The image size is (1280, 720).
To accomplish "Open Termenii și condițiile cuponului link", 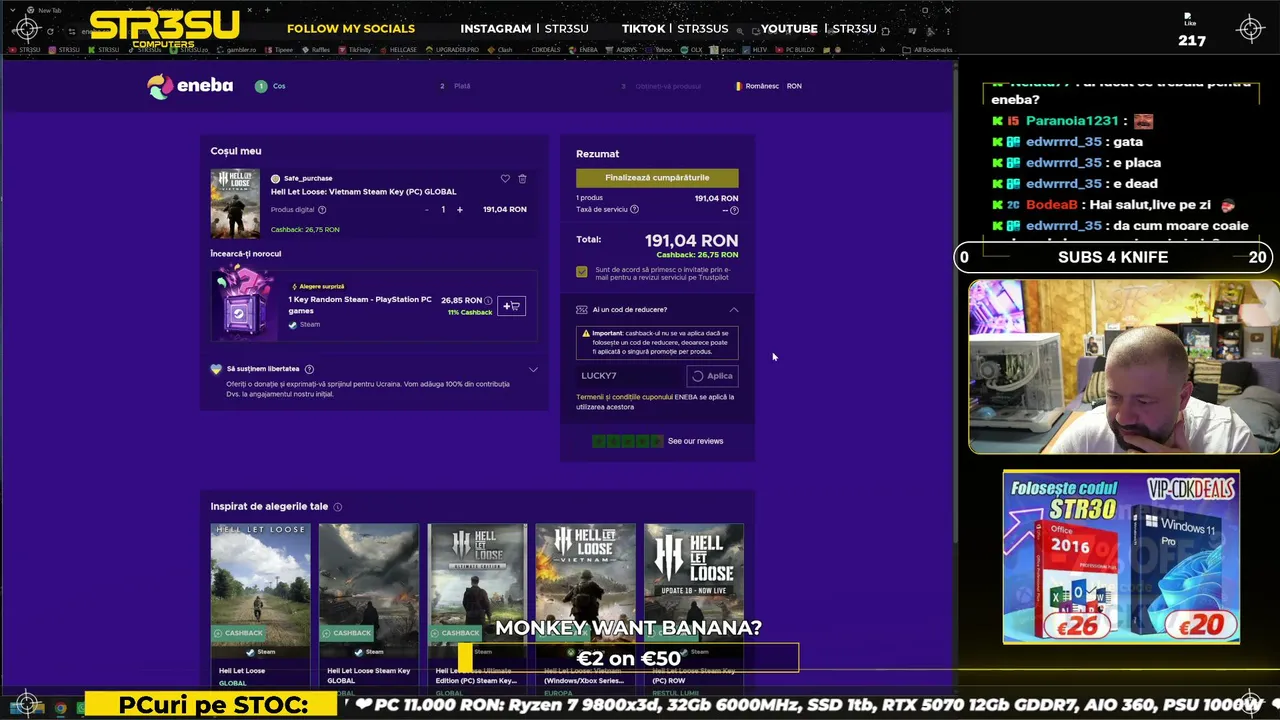I will (x=624, y=397).
